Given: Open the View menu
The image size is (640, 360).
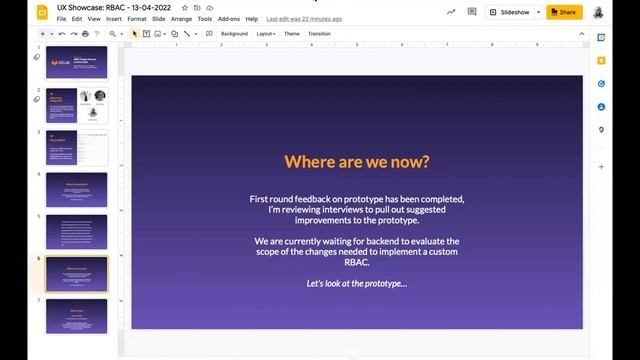Looking at the screenshot, I should click(x=94, y=19).
